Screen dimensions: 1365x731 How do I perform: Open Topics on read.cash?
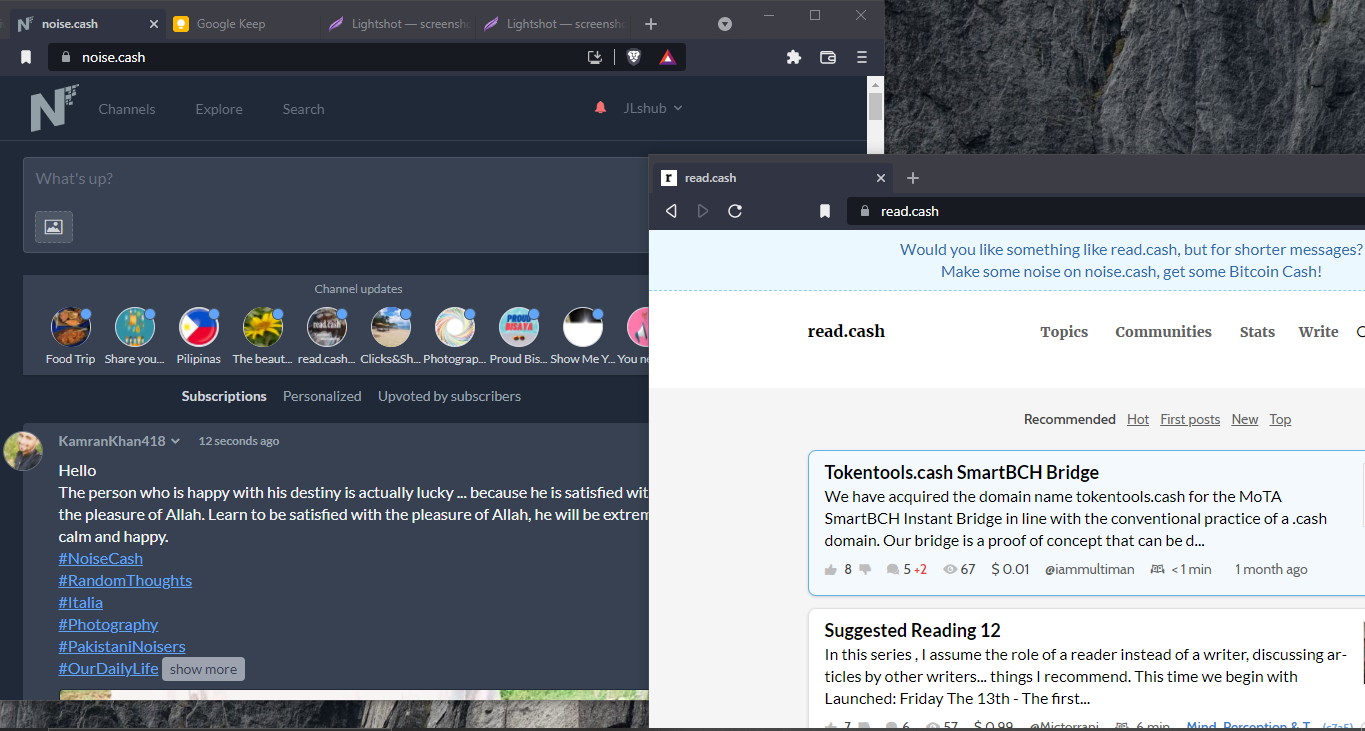pos(1064,332)
